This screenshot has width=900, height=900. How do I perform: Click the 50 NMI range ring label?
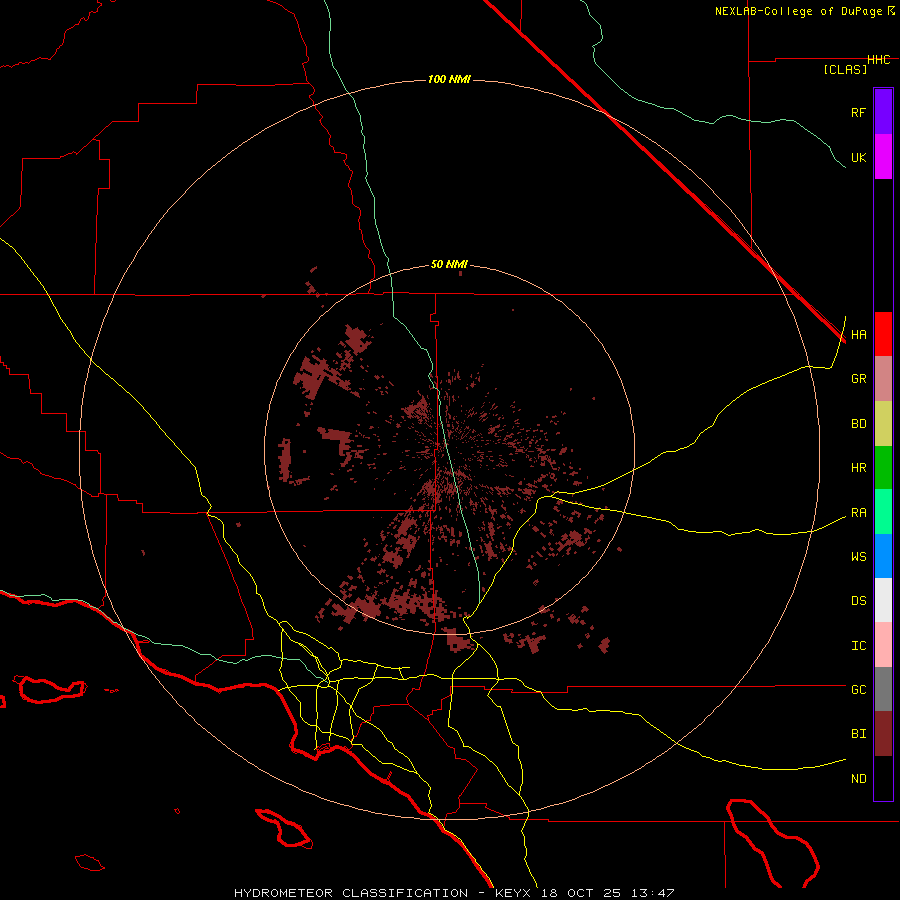[449, 265]
